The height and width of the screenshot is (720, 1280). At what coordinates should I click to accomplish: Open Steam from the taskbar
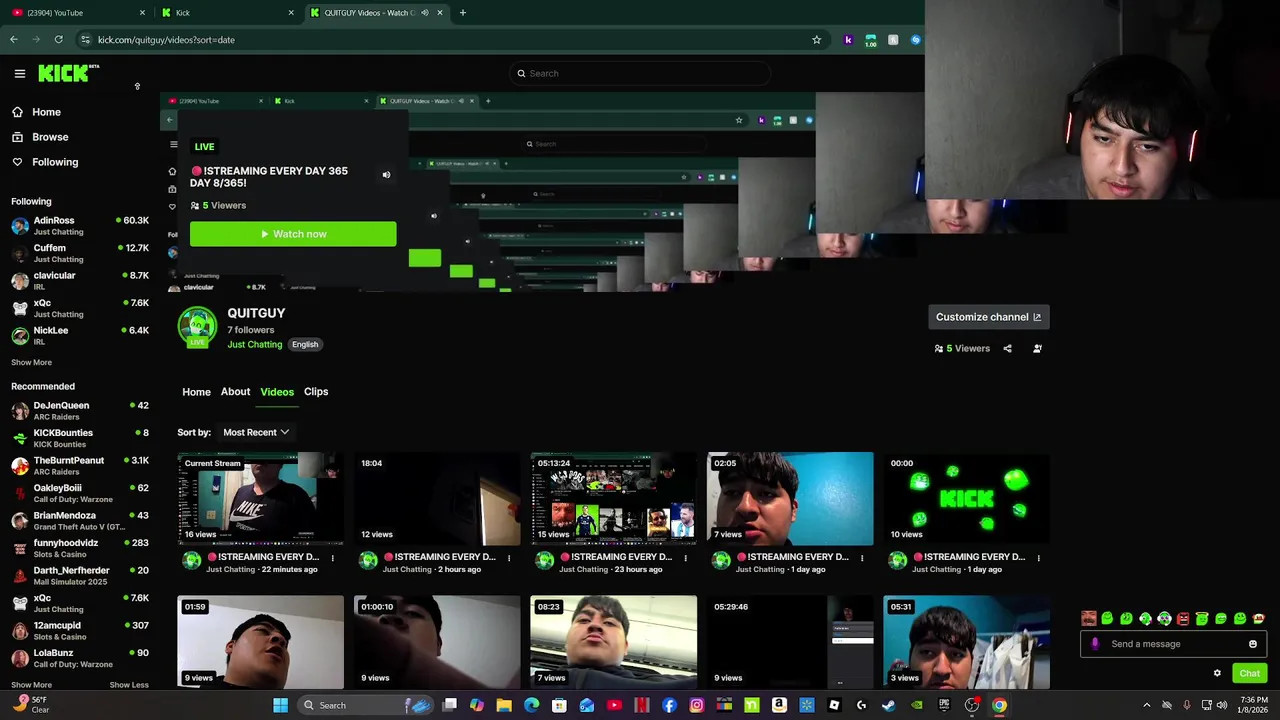click(x=889, y=706)
